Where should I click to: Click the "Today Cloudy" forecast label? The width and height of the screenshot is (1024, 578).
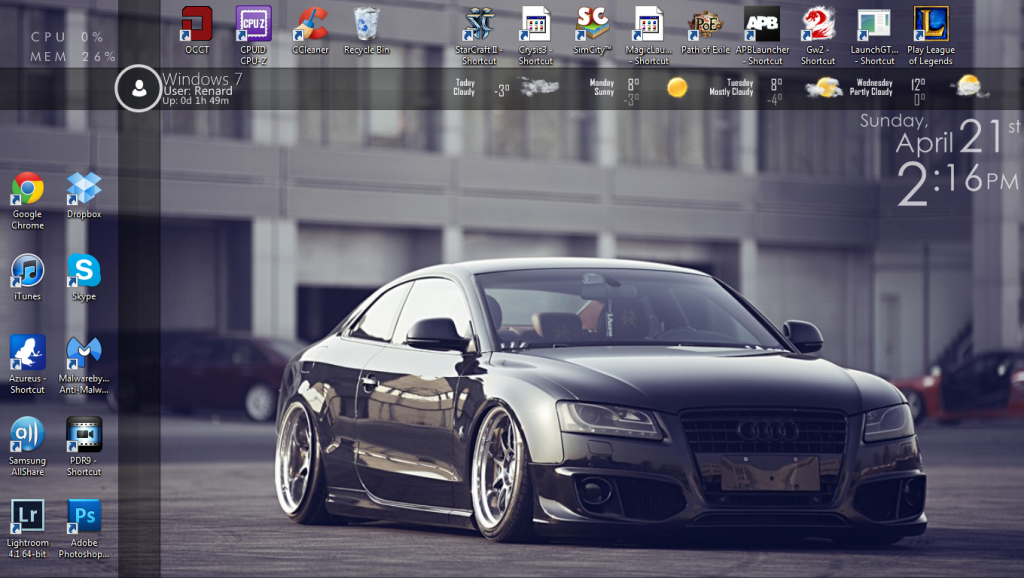pyautogui.click(x=464, y=88)
